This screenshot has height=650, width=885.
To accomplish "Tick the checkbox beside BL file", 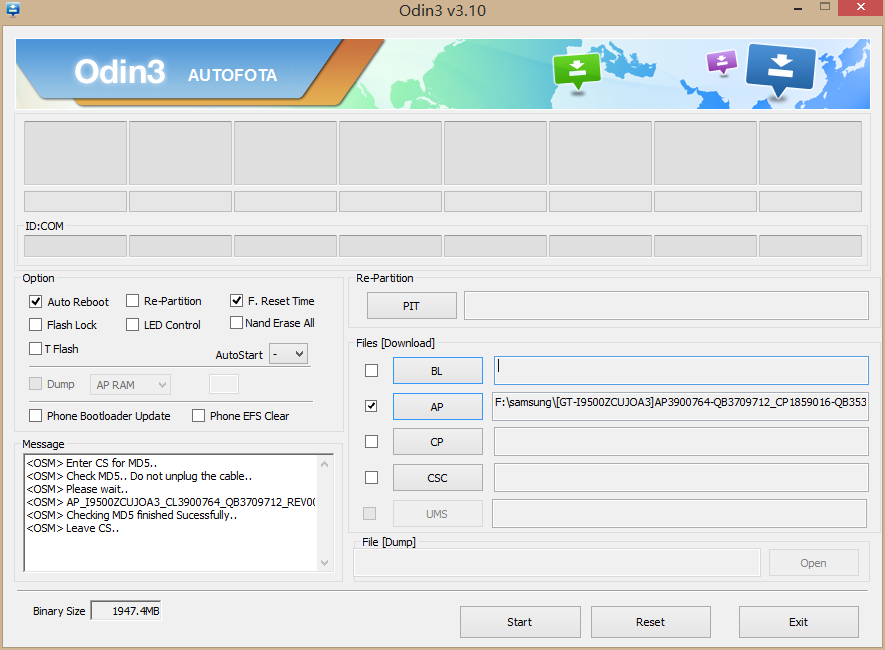I will [x=371, y=371].
